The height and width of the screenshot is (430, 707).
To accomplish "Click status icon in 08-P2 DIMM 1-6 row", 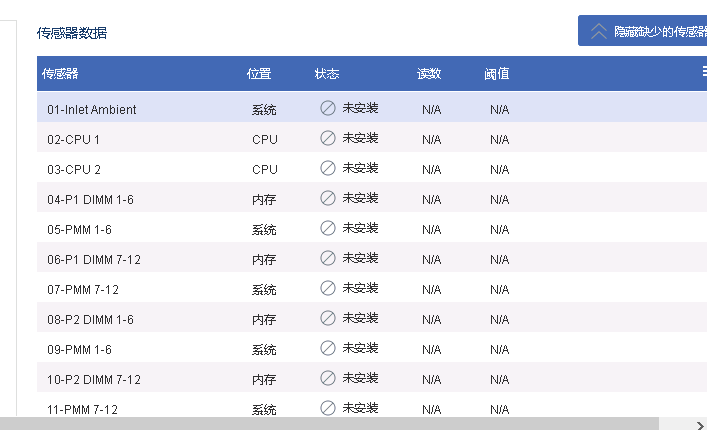I will (327, 318).
